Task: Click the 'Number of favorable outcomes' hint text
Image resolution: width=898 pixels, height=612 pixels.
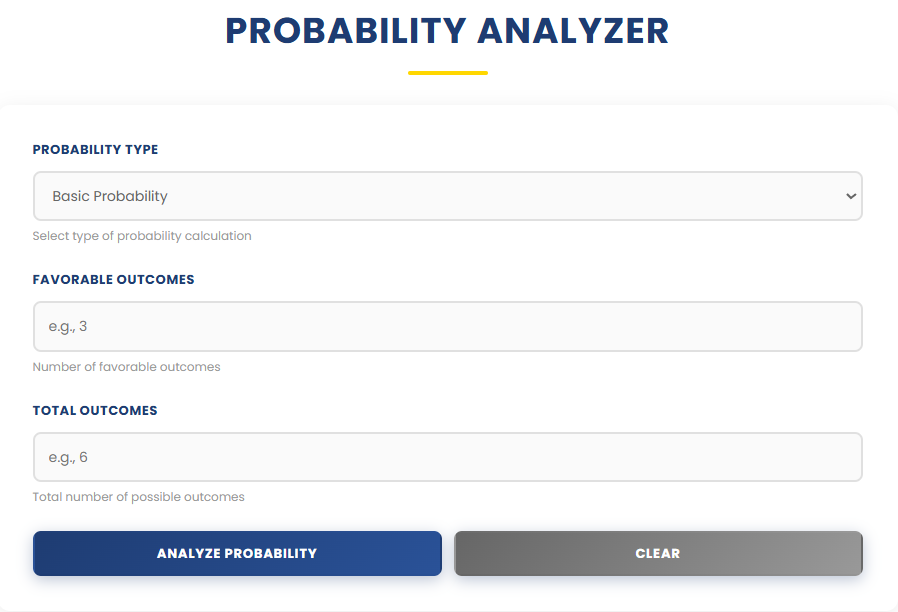Action: coord(126,367)
